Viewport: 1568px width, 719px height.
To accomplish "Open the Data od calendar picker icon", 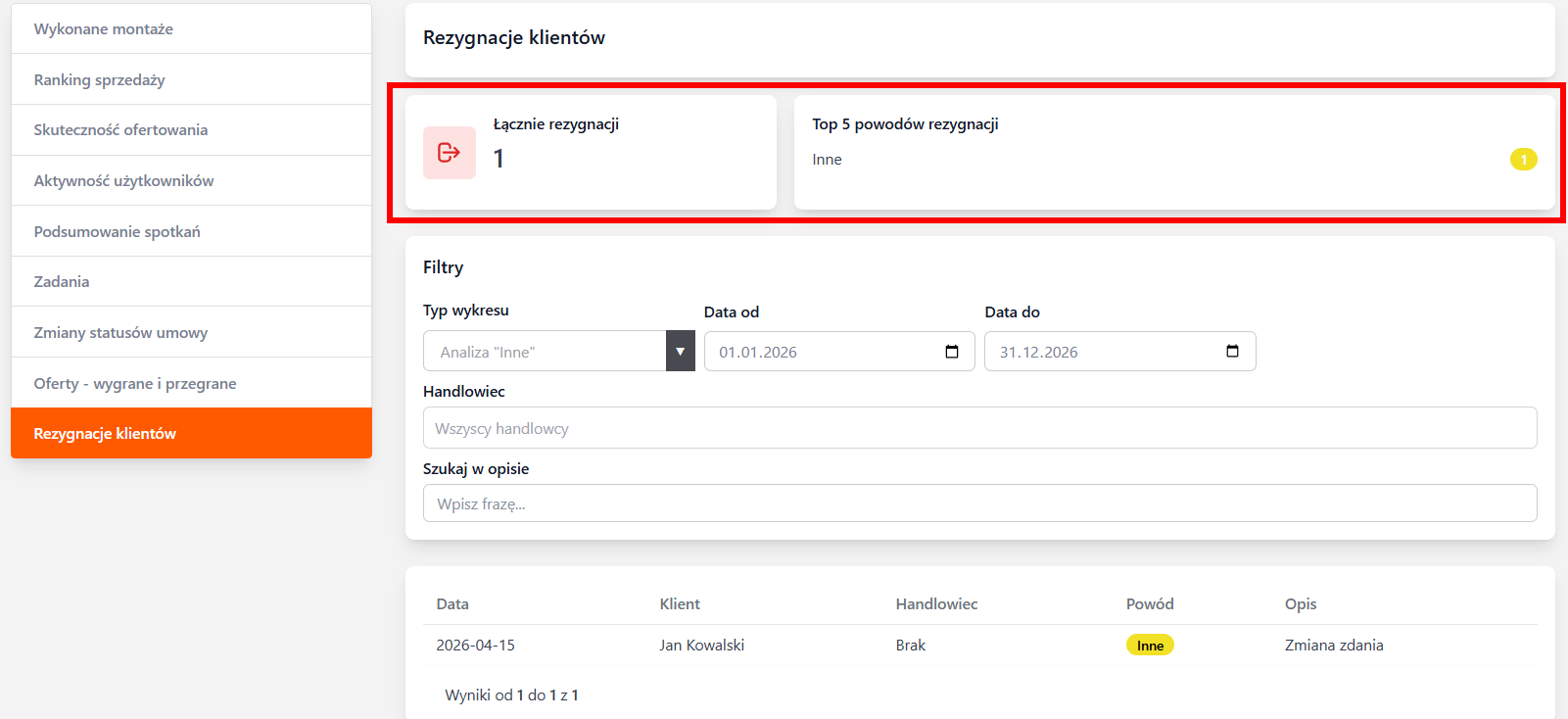I will tap(951, 352).
